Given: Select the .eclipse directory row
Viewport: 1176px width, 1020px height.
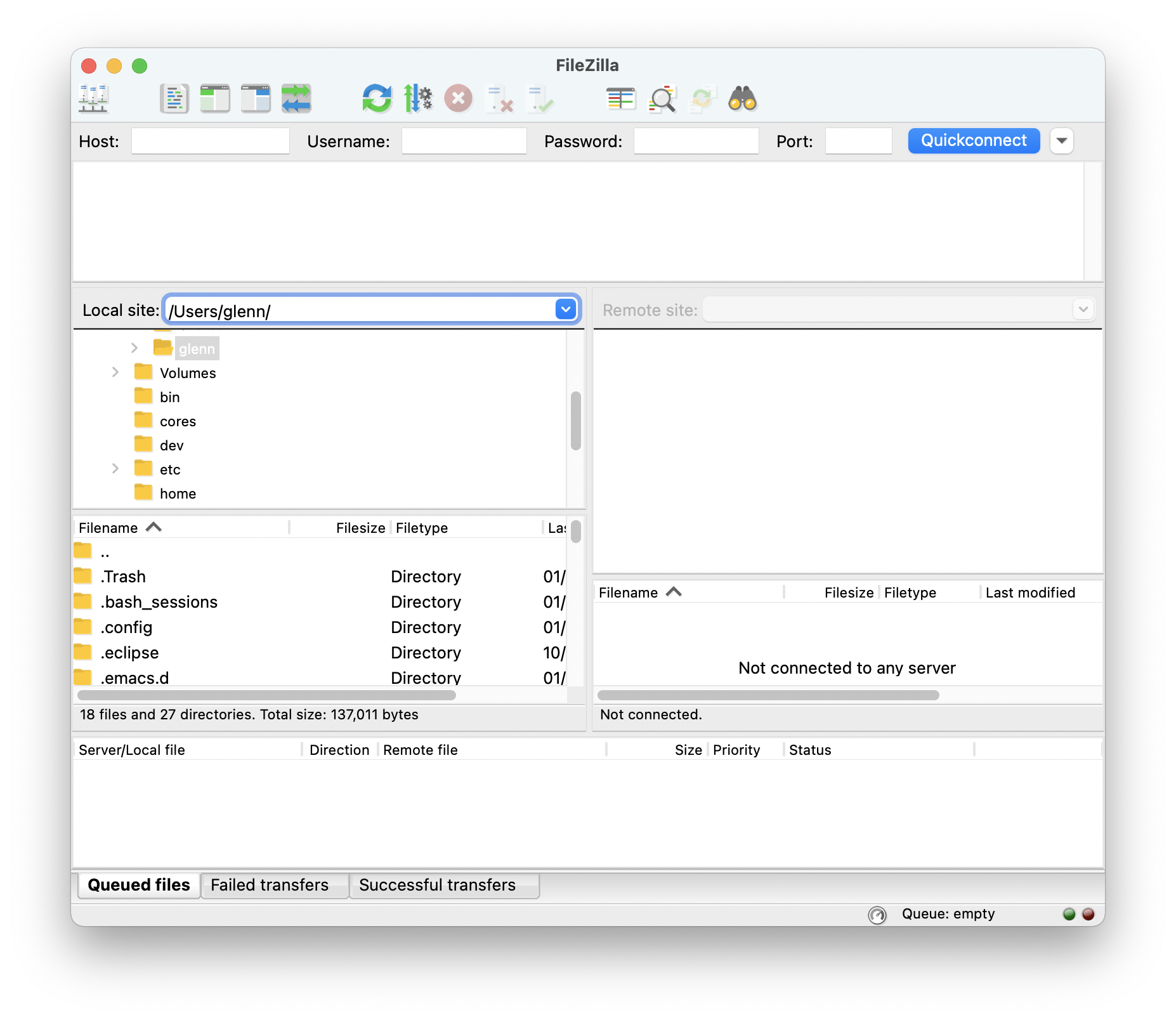Looking at the screenshot, I should coord(320,653).
